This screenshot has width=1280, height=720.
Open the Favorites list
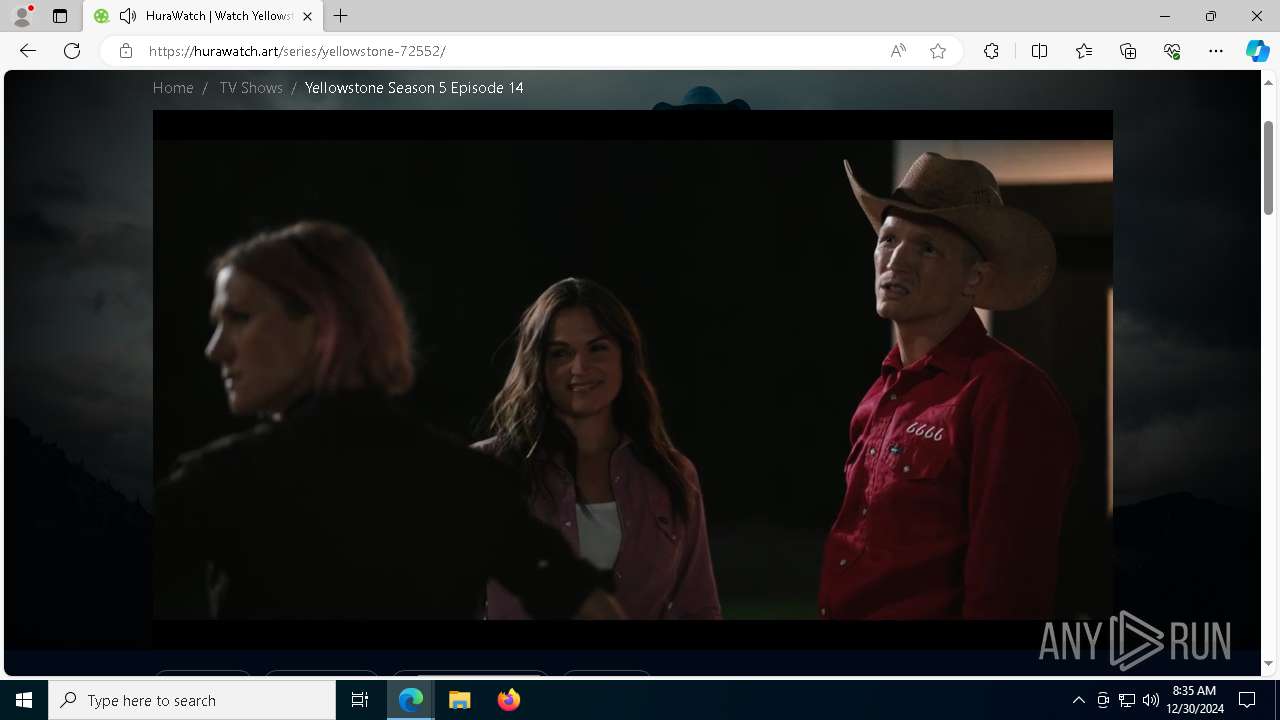pos(1084,51)
